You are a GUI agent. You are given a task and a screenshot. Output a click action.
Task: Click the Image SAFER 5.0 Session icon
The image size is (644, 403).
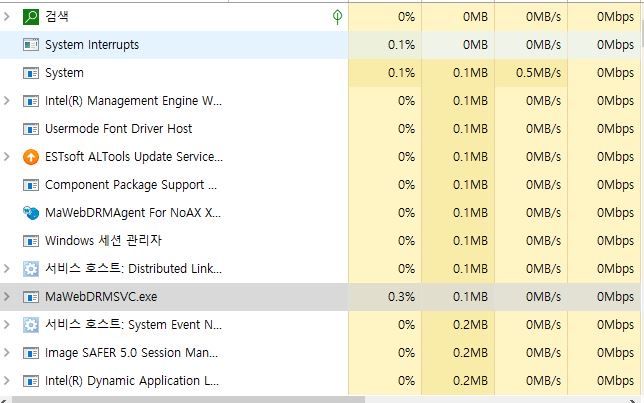click(30, 353)
